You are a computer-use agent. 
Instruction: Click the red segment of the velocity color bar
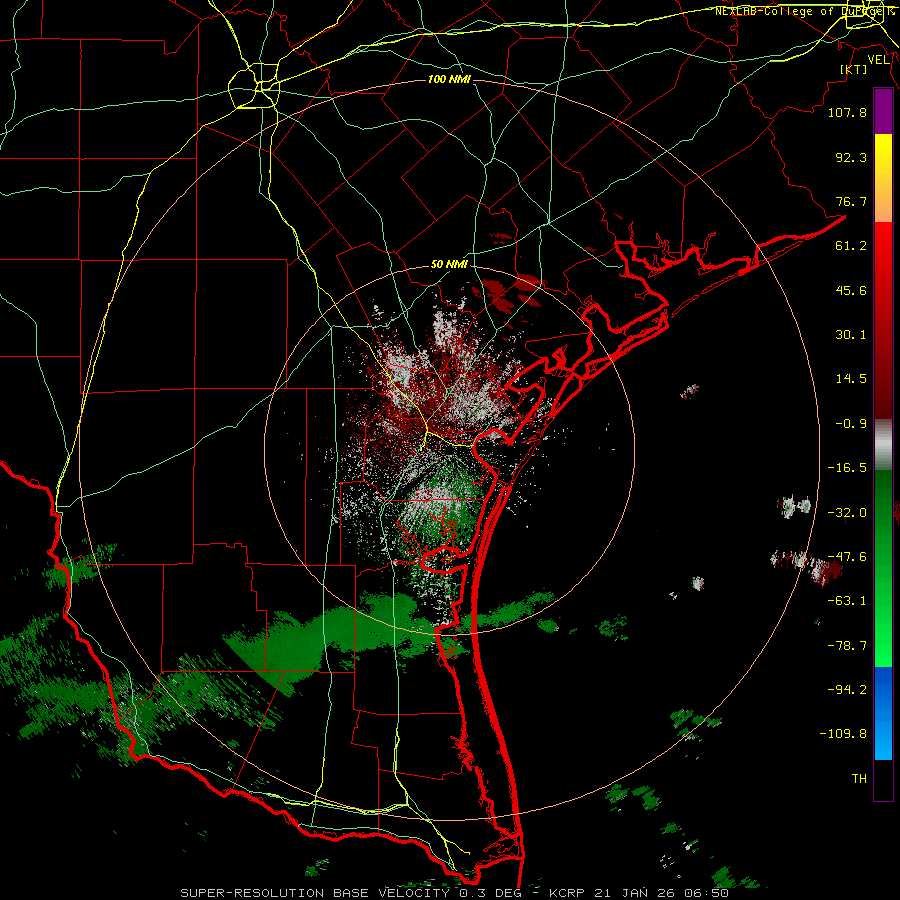pos(883,320)
